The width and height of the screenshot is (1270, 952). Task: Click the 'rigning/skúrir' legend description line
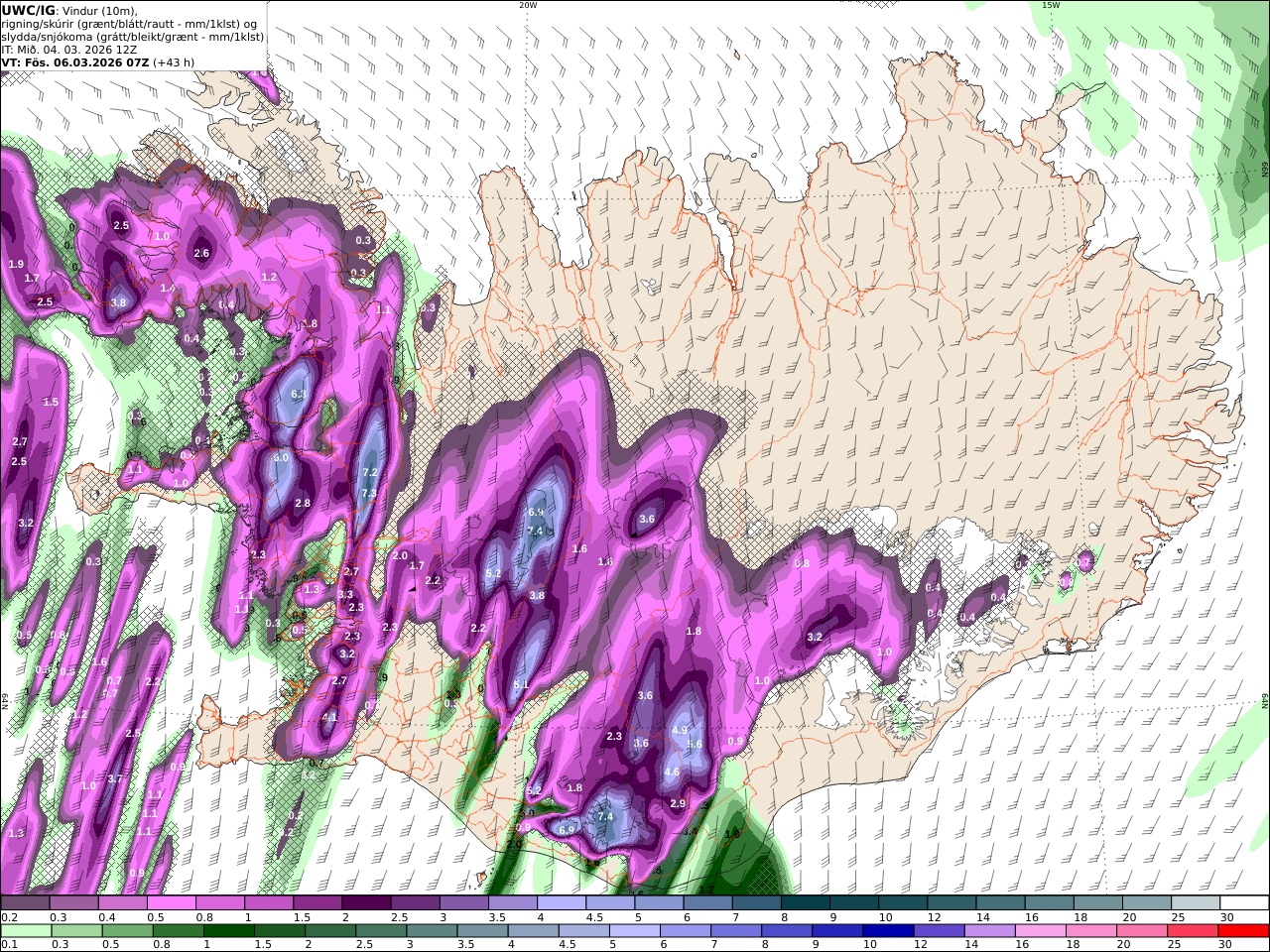tap(130, 24)
